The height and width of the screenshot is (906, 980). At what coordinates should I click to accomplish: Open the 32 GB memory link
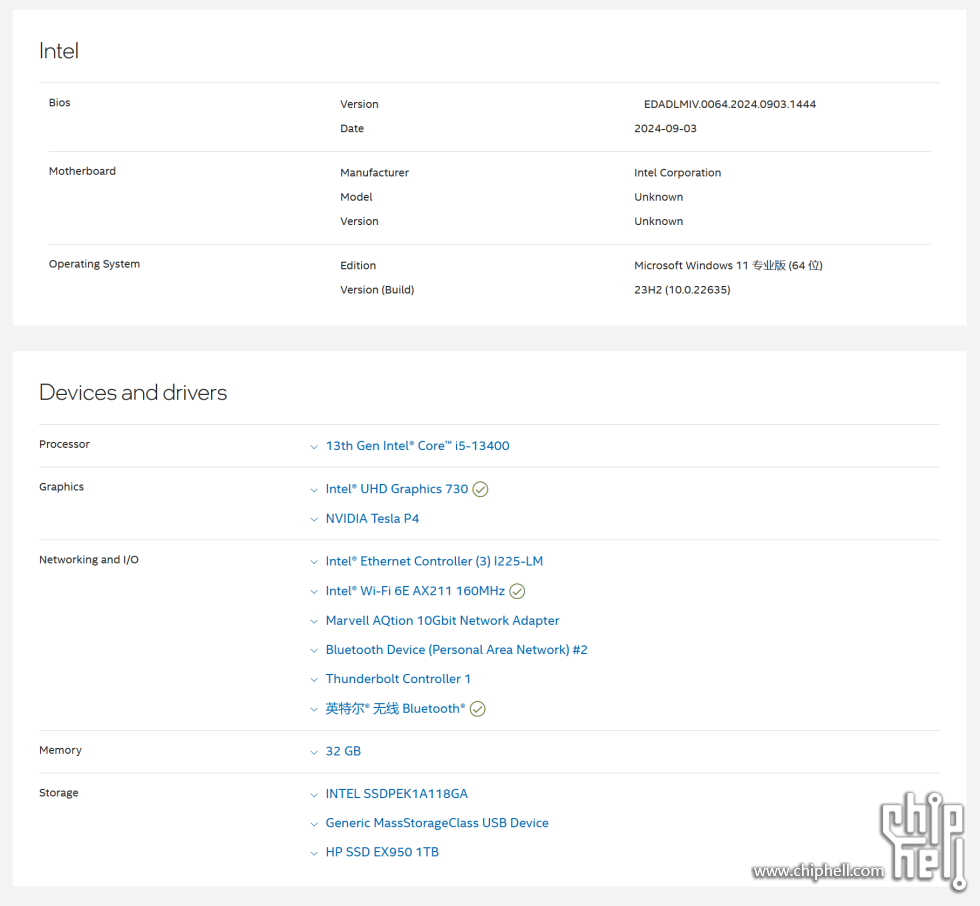(343, 751)
